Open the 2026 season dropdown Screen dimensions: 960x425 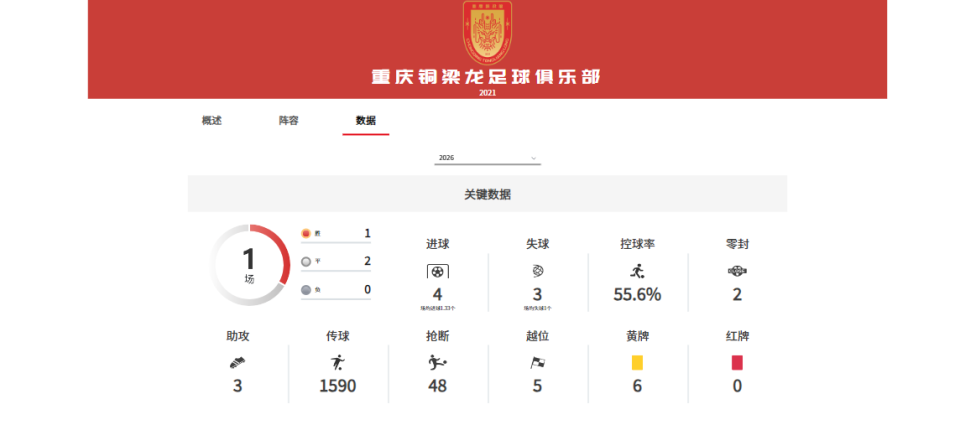coord(487,158)
